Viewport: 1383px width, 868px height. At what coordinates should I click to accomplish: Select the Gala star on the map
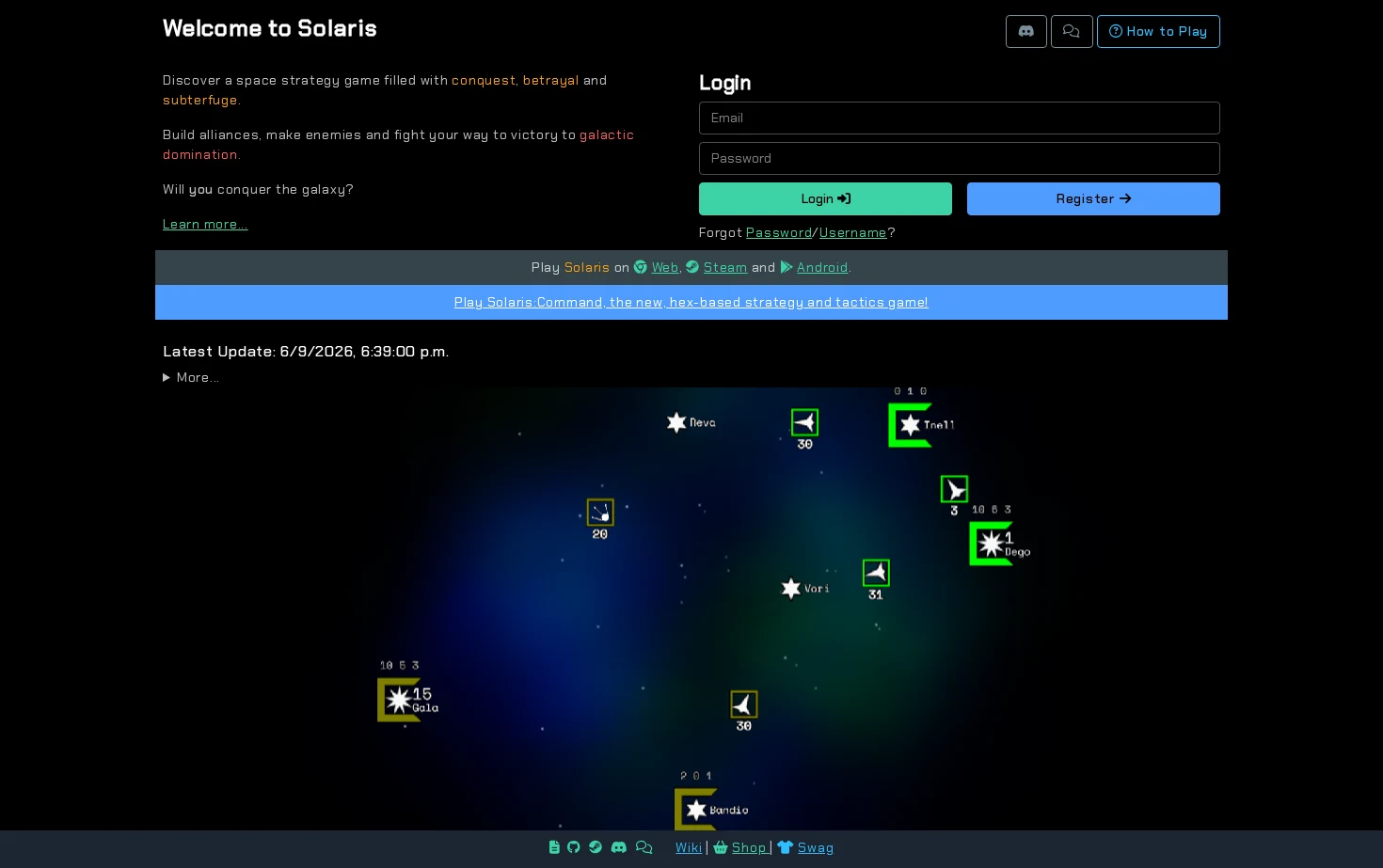pyautogui.click(x=399, y=700)
